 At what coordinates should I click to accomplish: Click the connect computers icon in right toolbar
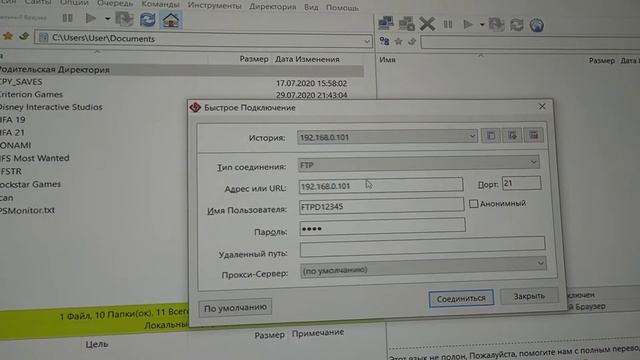tap(386, 23)
